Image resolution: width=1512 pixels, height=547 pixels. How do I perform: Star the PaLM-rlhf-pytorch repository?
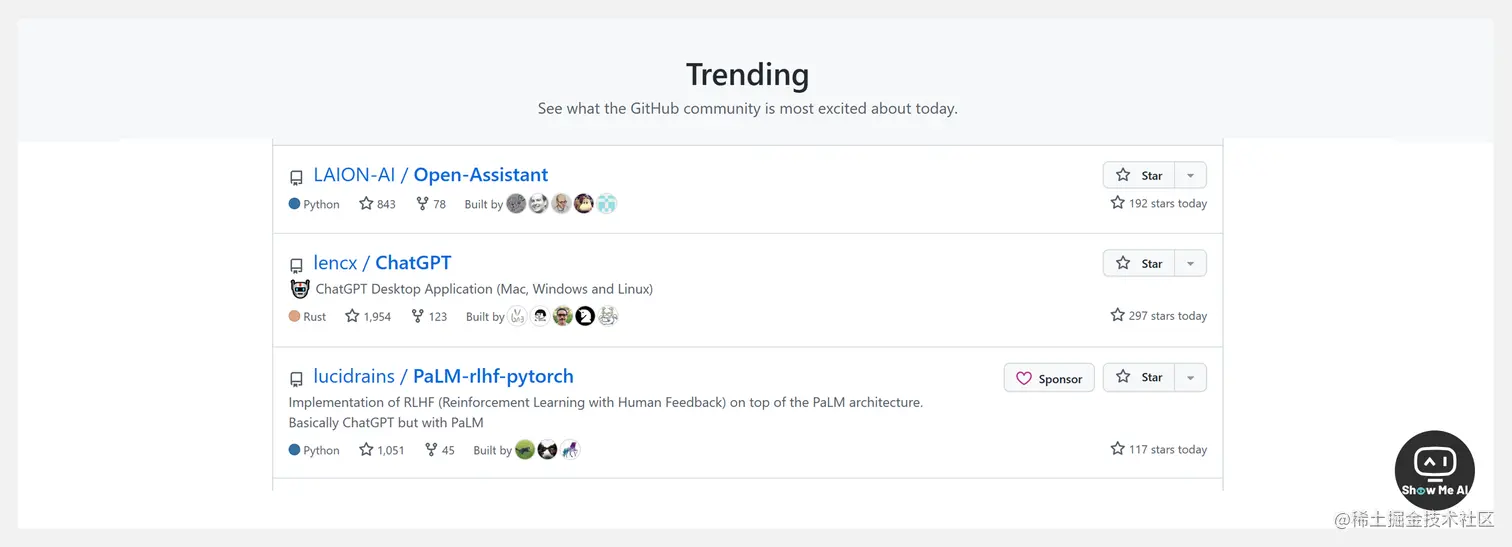pos(1139,377)
